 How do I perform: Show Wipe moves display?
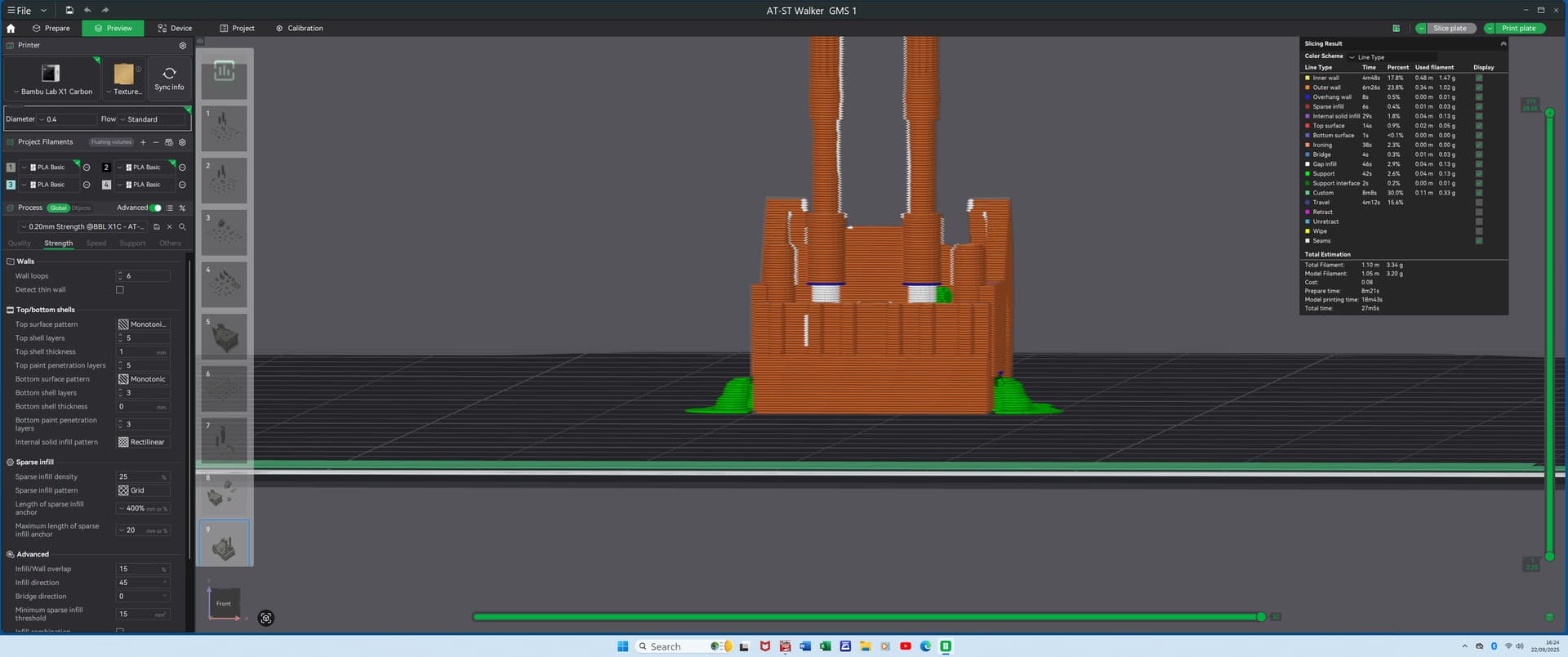(1478, 231)
